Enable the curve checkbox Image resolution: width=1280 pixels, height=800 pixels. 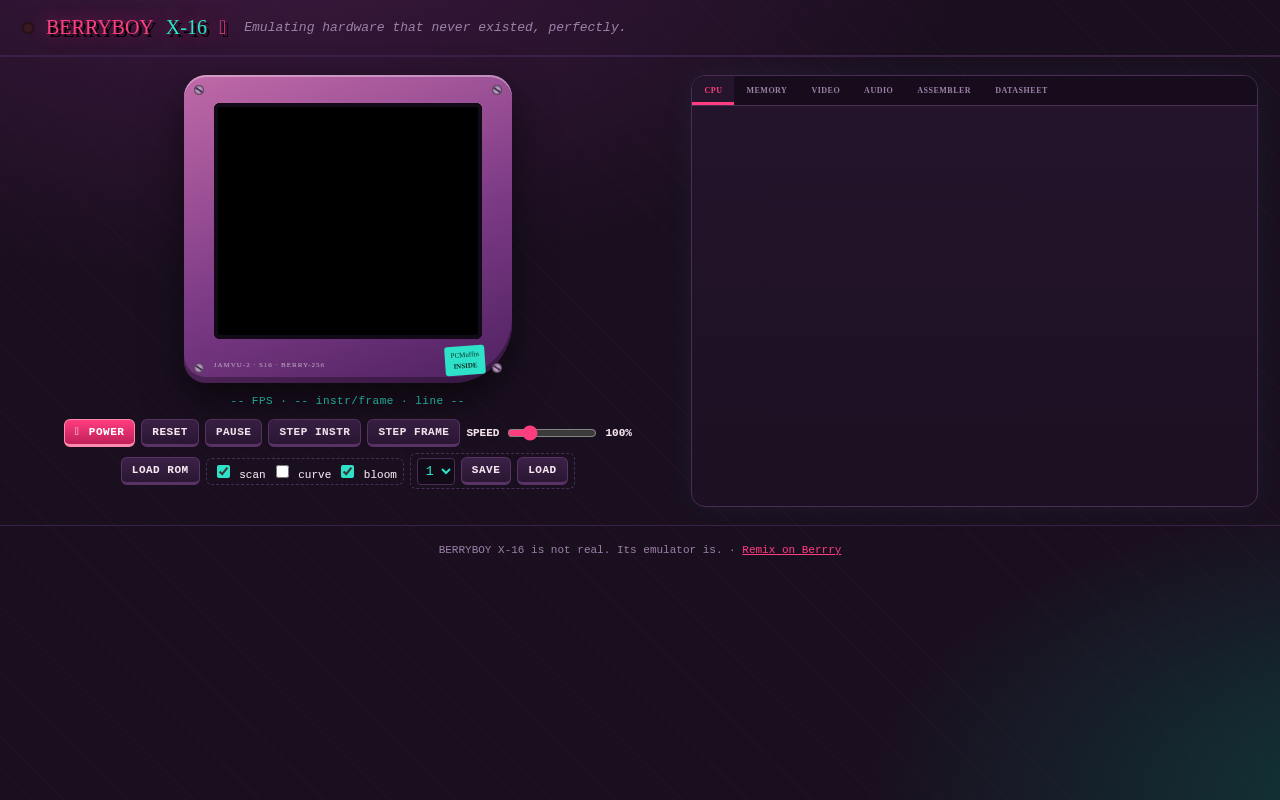282,471
